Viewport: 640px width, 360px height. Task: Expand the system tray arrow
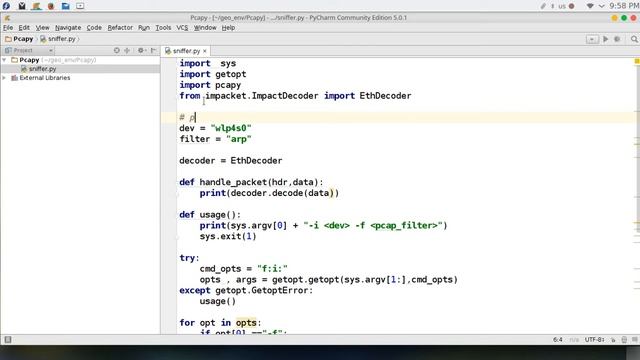pyautogui.click(x=601, y=6)
